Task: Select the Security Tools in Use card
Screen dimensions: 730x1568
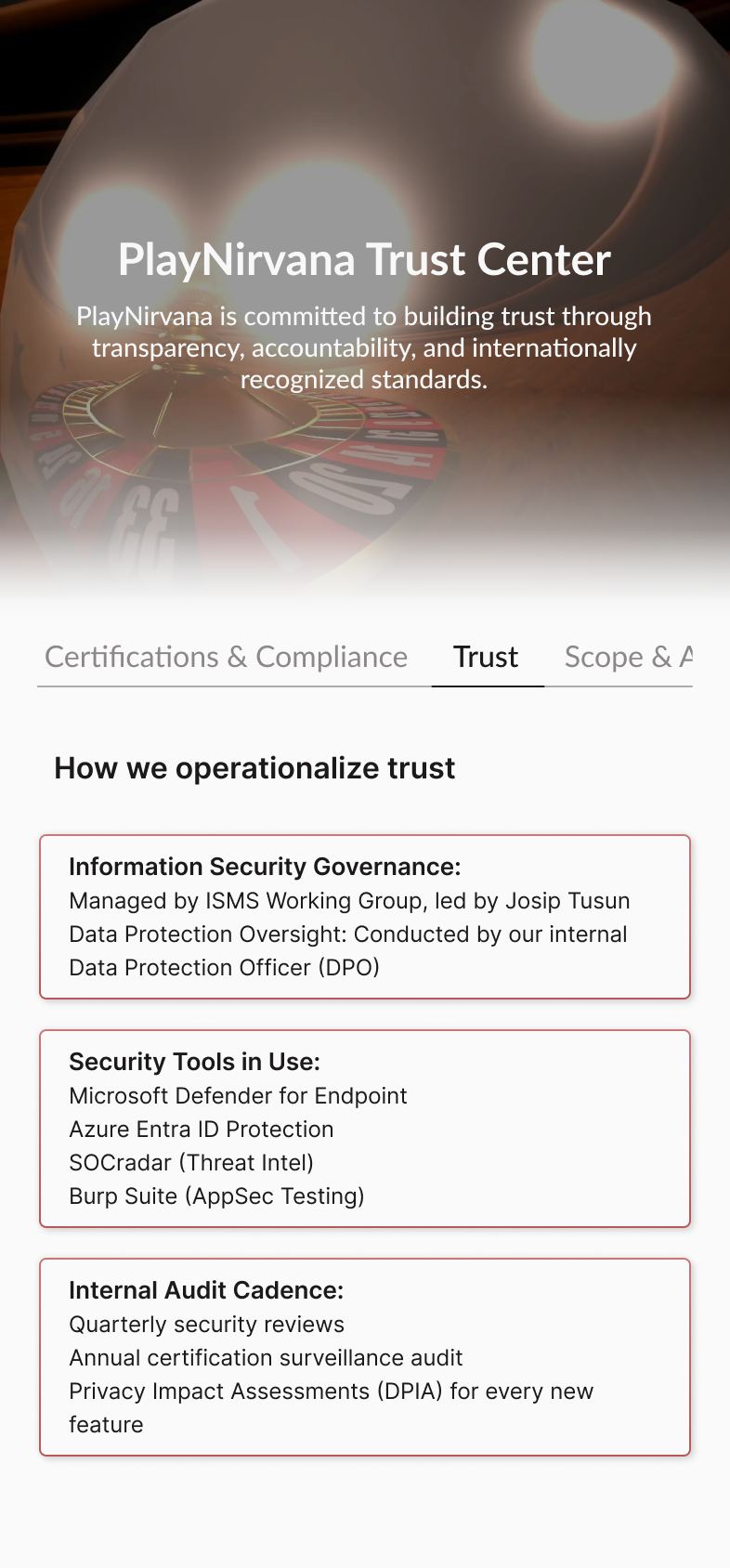Action: click(x=365, y=1129)
